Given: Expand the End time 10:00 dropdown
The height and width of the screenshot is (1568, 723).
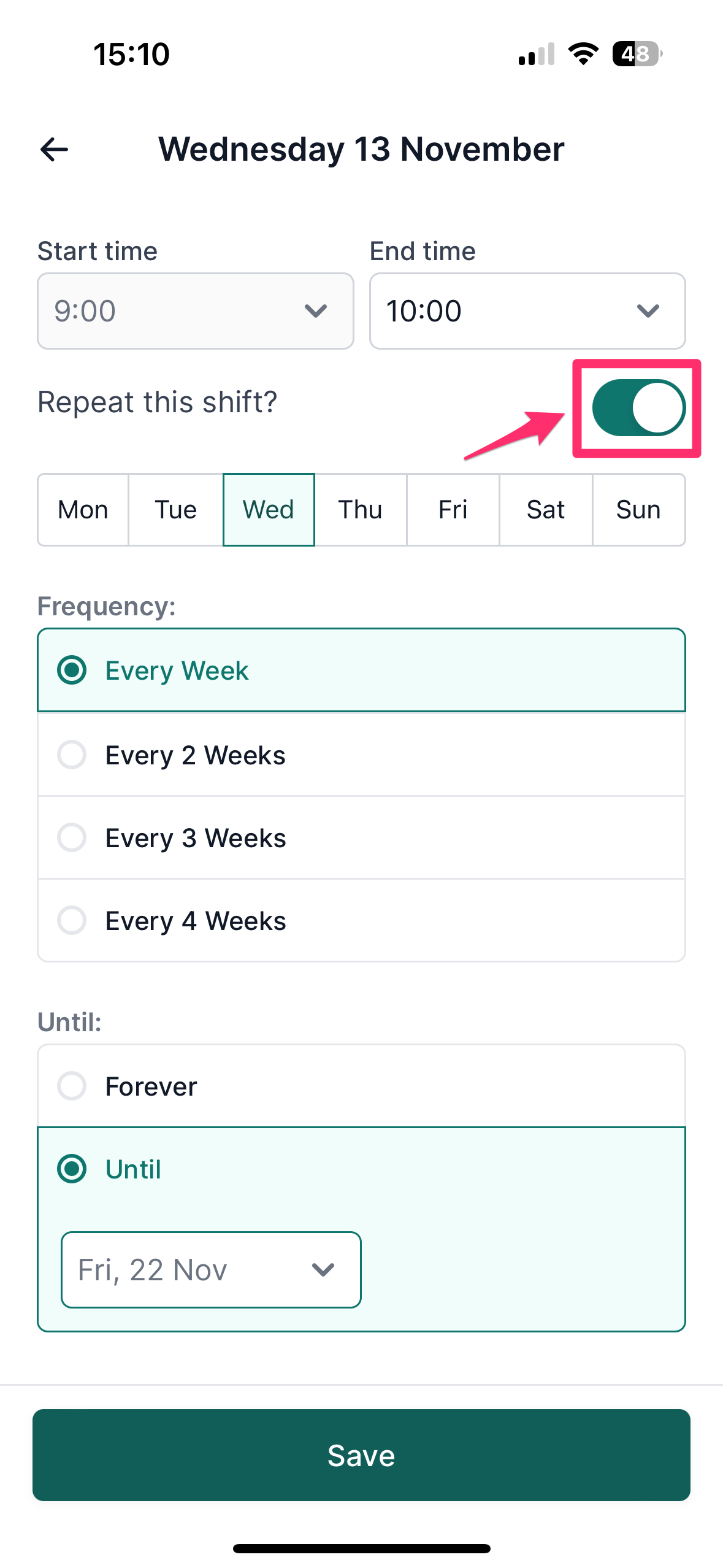Looking at the screenshot, I should 527,311.
